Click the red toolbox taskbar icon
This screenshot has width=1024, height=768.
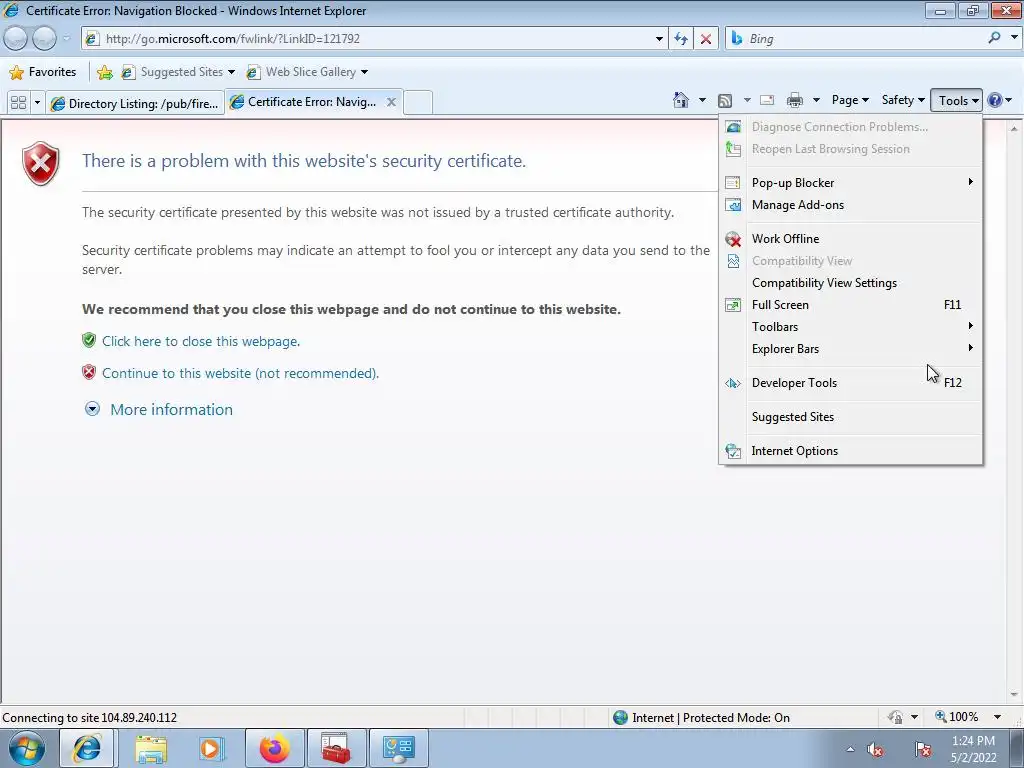pos(336,748)
